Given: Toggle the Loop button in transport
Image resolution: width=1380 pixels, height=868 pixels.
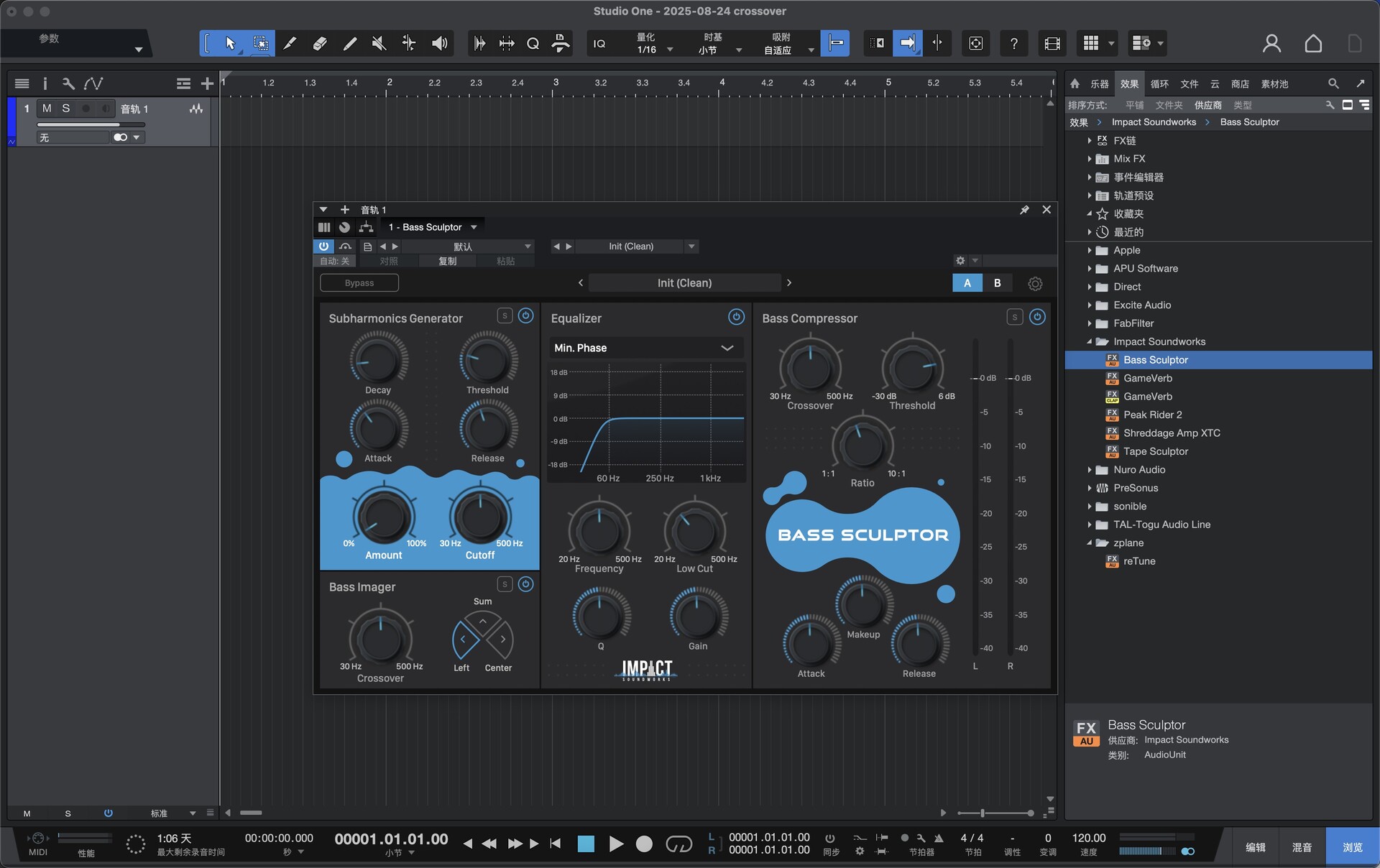Looking at the screenshot, I should point(678,844).
